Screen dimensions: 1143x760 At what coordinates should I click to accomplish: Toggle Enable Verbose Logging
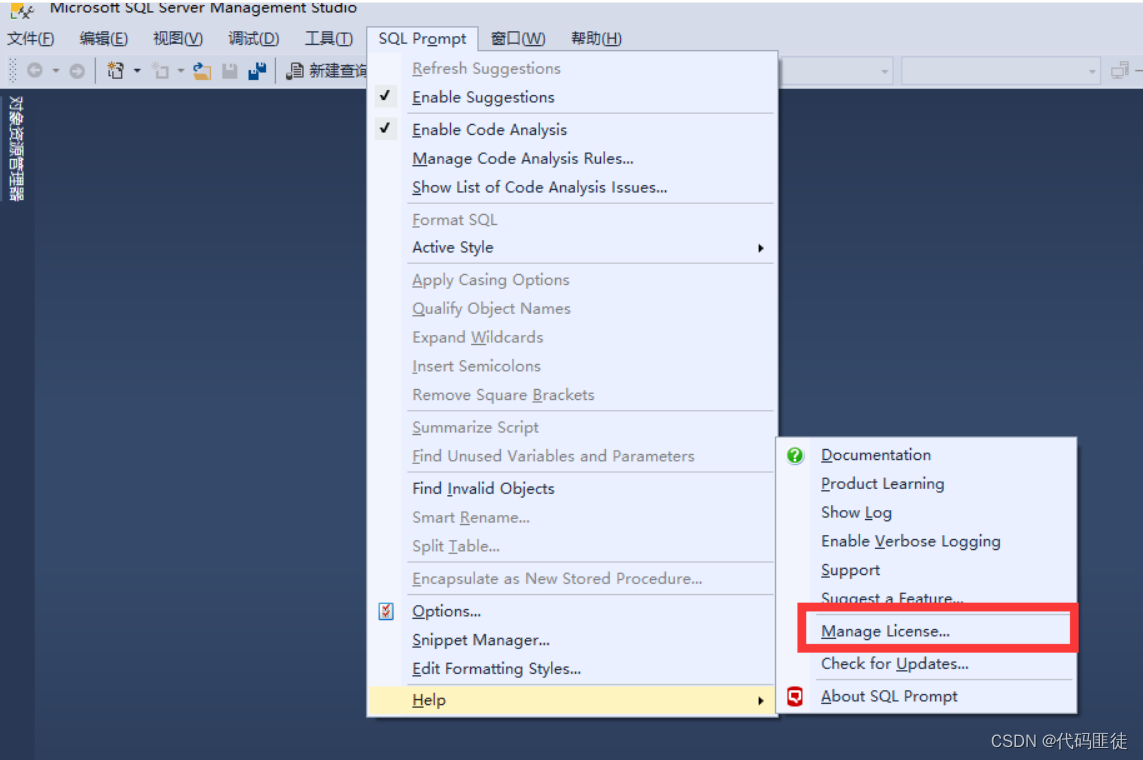[910, 541]
